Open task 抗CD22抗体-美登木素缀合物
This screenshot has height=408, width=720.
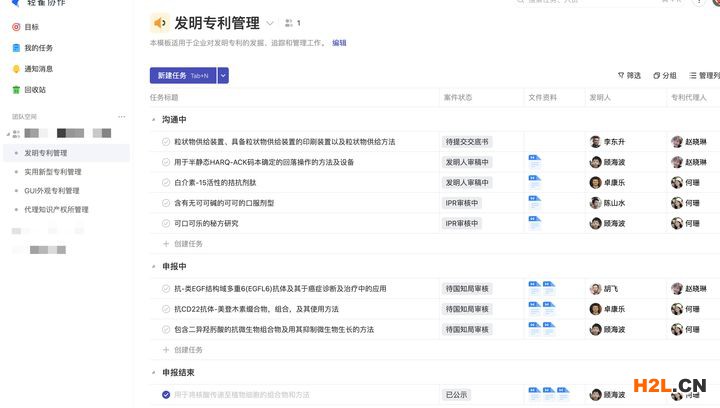(256, 309)
